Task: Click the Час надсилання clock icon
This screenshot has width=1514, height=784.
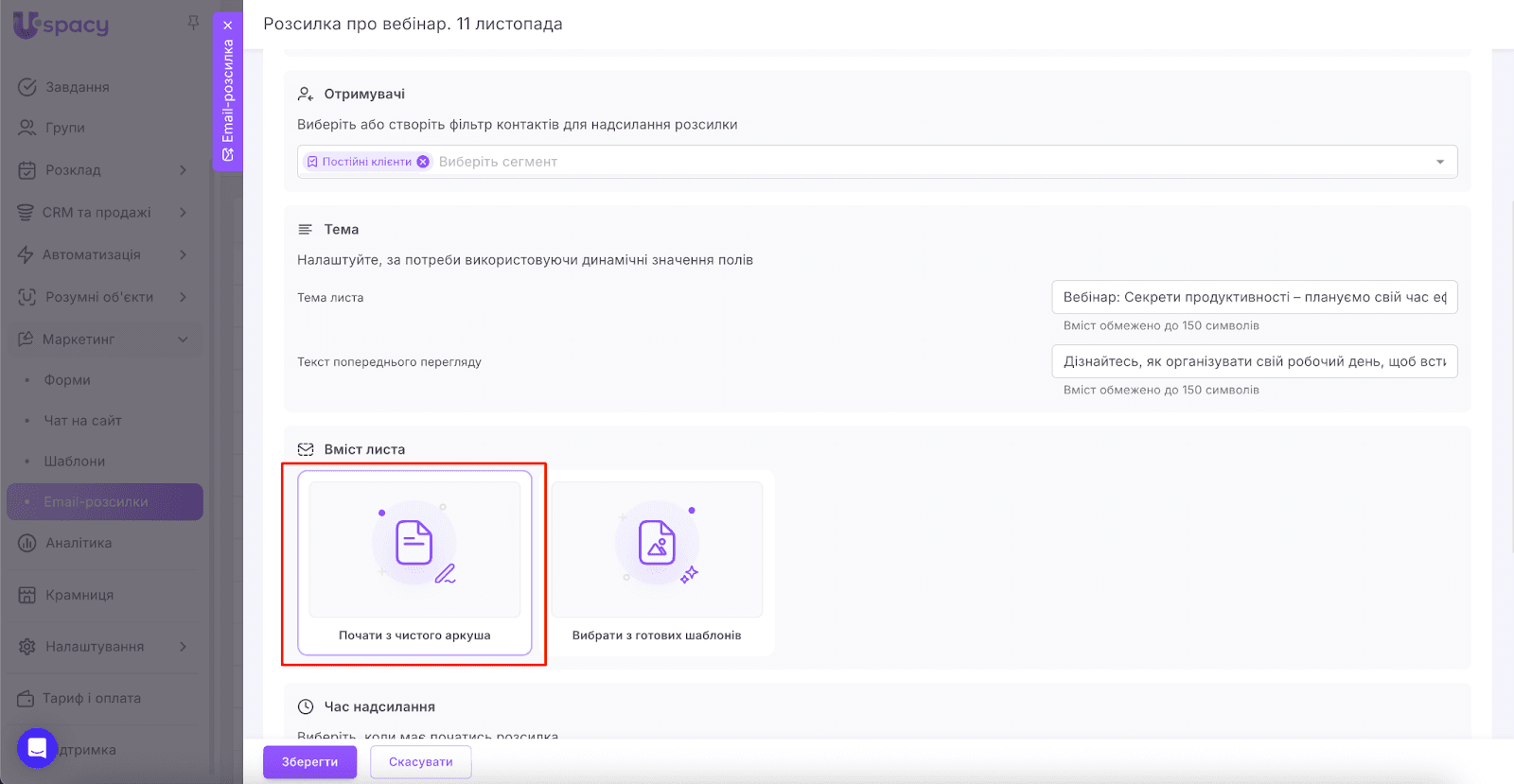Action: point(306,707)
